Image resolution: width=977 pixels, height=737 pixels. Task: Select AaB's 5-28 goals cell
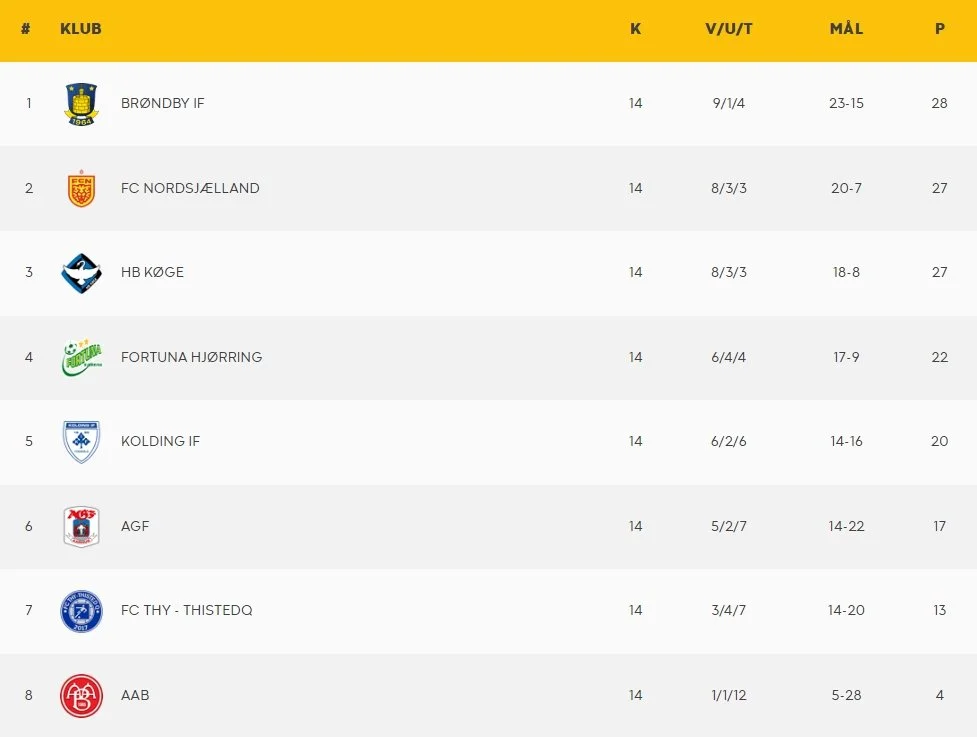coord(846,695)
